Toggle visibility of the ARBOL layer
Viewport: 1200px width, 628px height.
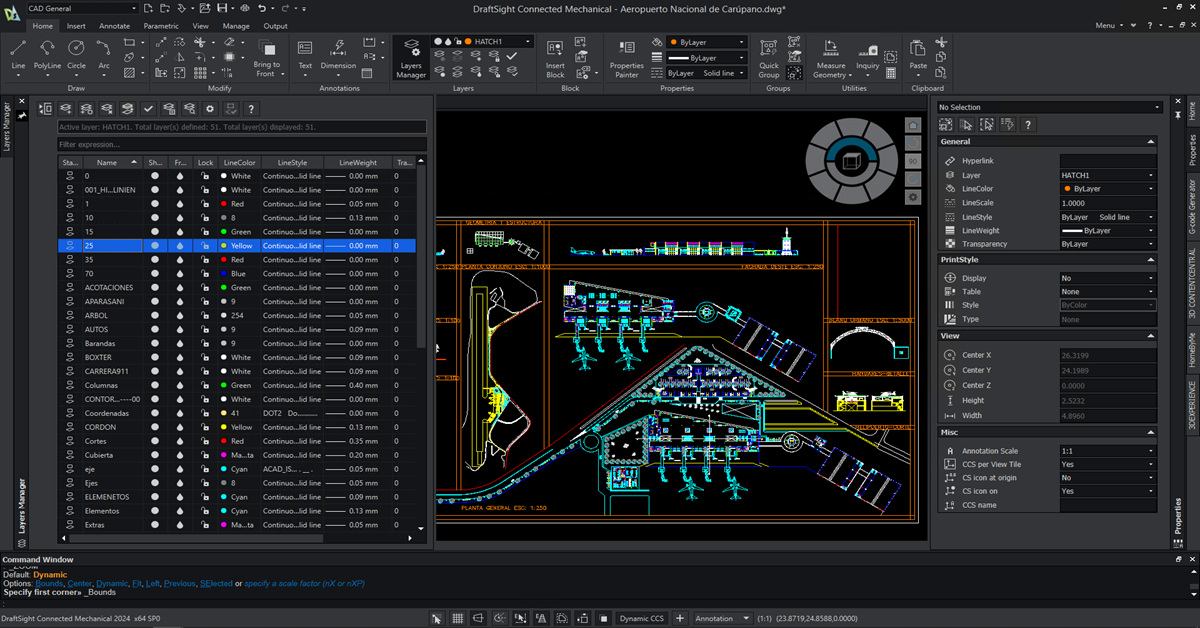pos(155,315)
